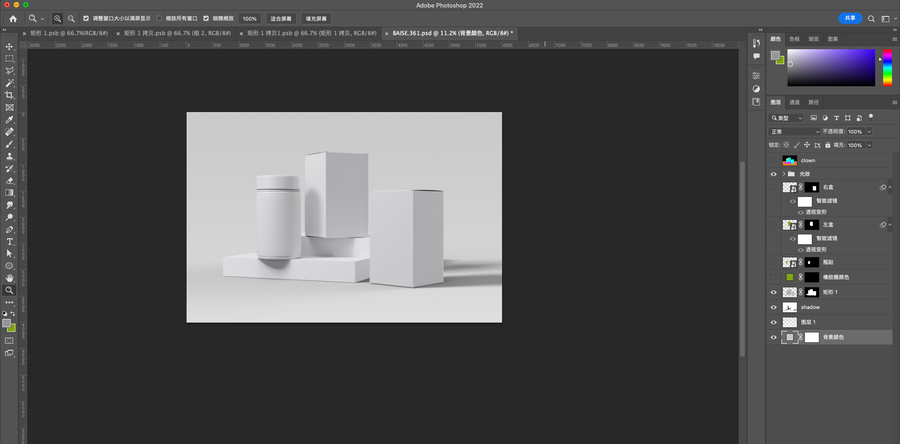
Task: Select the Magic Wand tool
Action: pyautogui.click(x=9, y=83)
